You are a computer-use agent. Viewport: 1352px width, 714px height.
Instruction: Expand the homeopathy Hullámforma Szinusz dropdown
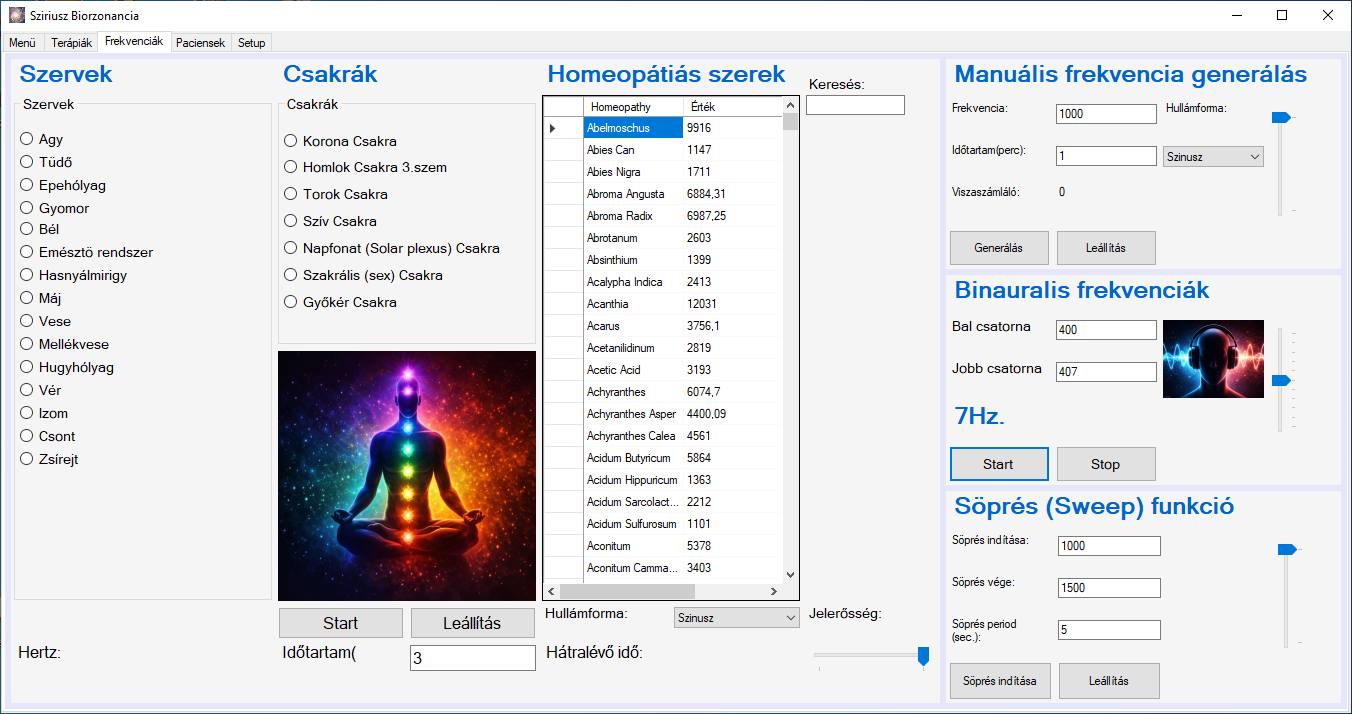click(736, 618)
